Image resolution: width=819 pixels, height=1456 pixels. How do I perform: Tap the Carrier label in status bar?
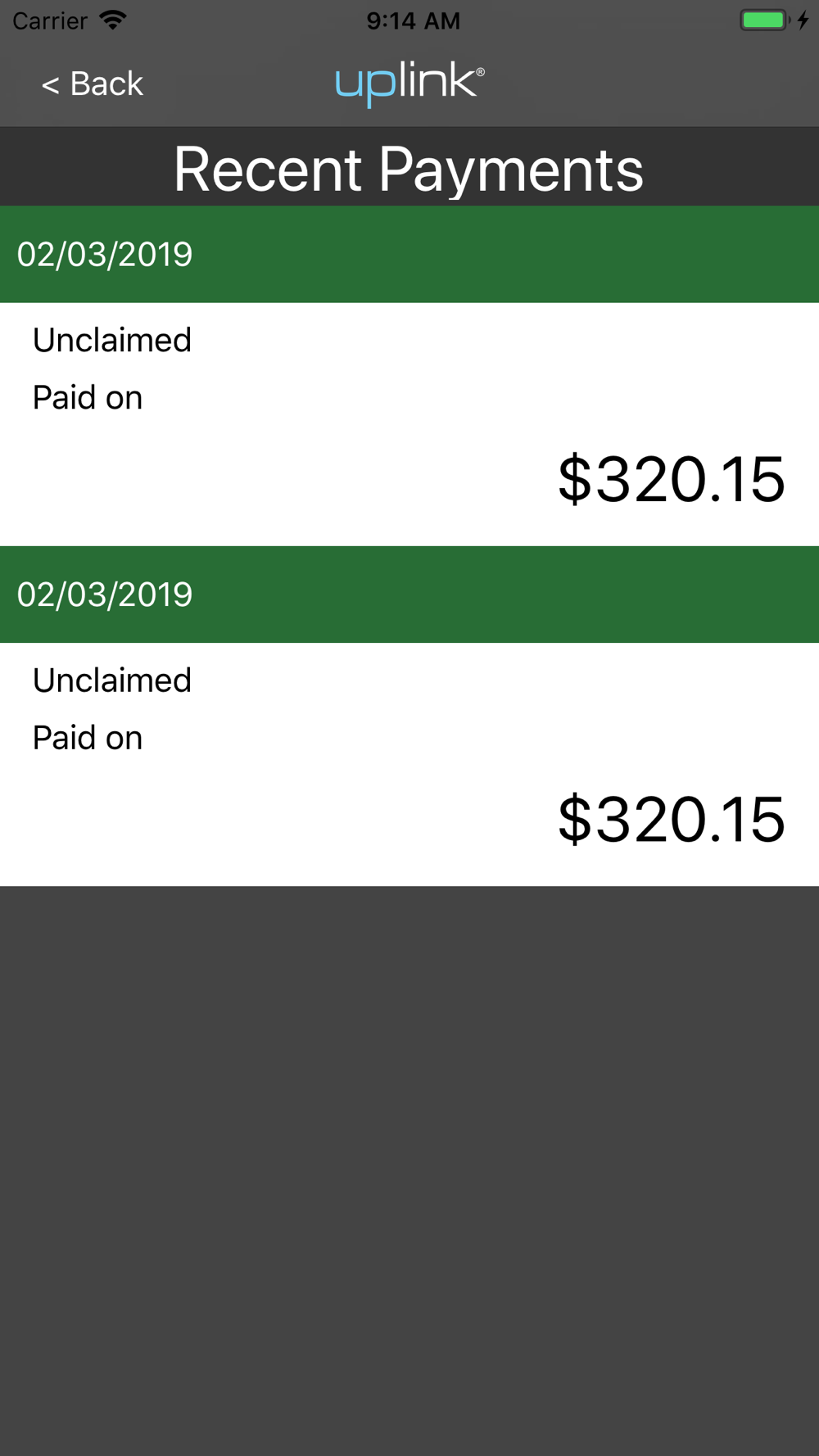click(50, 20)
